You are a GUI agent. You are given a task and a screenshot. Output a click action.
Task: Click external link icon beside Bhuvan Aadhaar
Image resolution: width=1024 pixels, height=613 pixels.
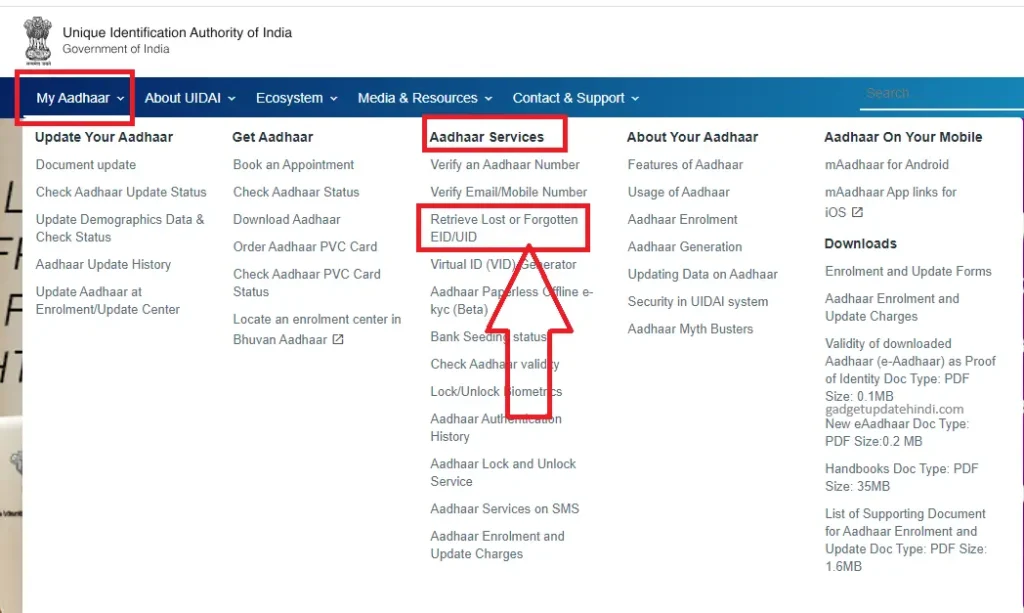(338, 340)
